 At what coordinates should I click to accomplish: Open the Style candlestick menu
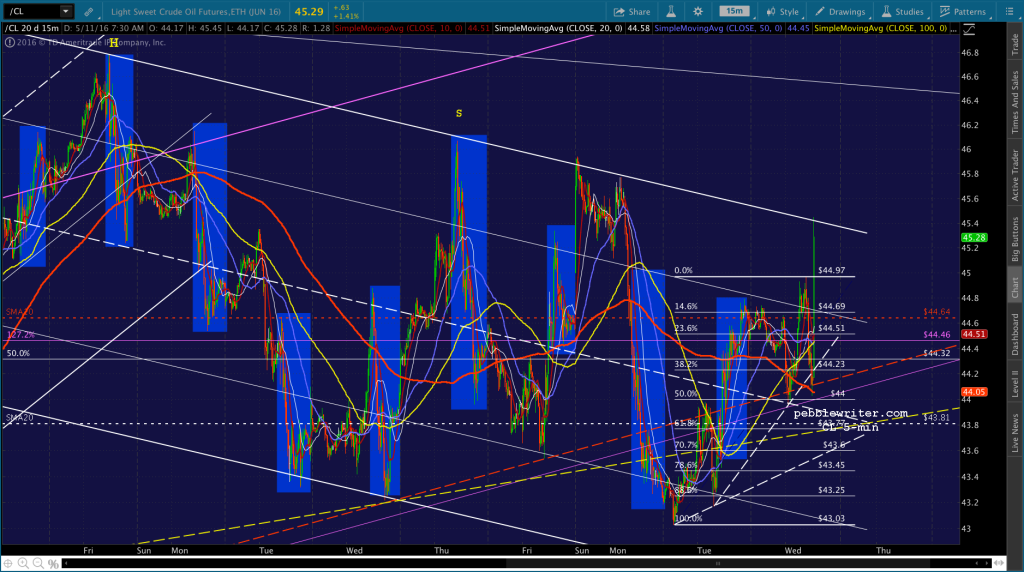[782, 12]
